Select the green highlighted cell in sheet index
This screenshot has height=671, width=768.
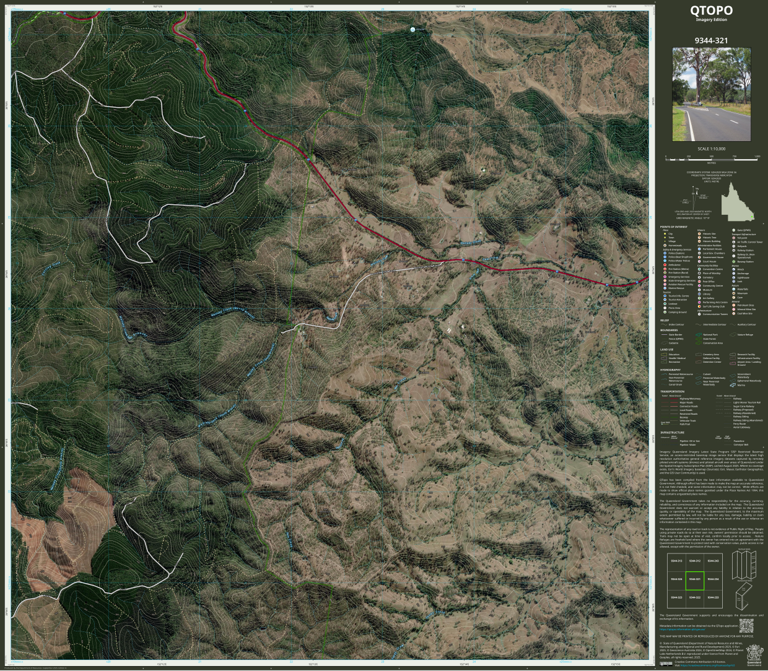click(x=694, y=580)
